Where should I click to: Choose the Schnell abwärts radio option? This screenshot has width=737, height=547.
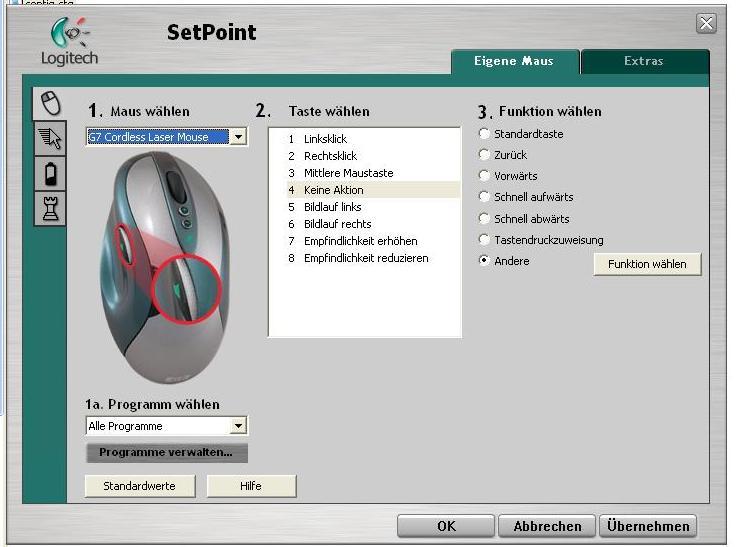(x=484, y=218)
